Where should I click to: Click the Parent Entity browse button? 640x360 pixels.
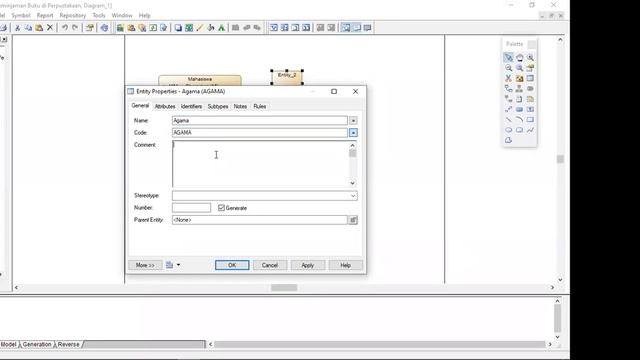click(x=353, y=220)
